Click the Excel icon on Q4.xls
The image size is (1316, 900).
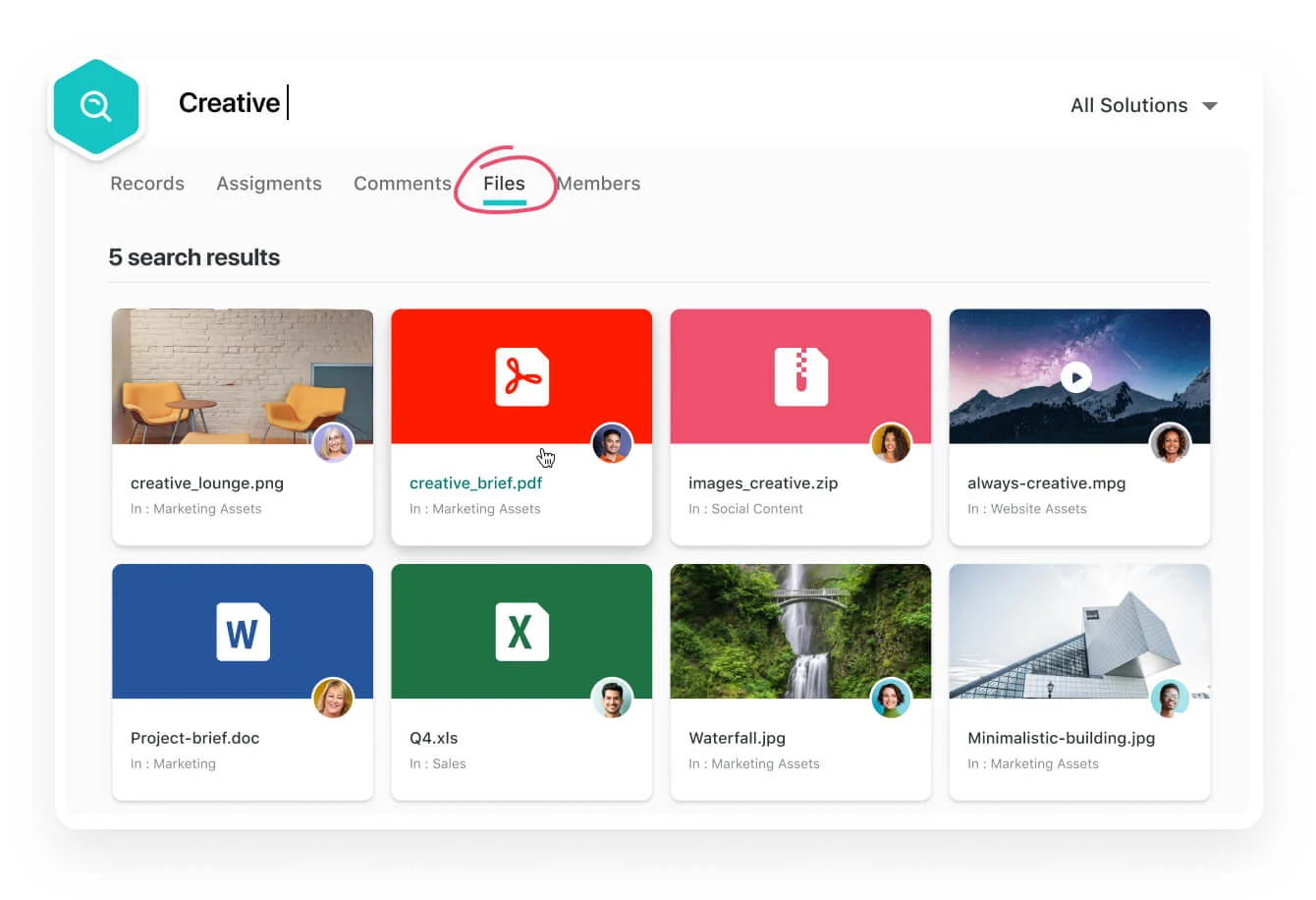pyautogui.click(x=521, y=632)
